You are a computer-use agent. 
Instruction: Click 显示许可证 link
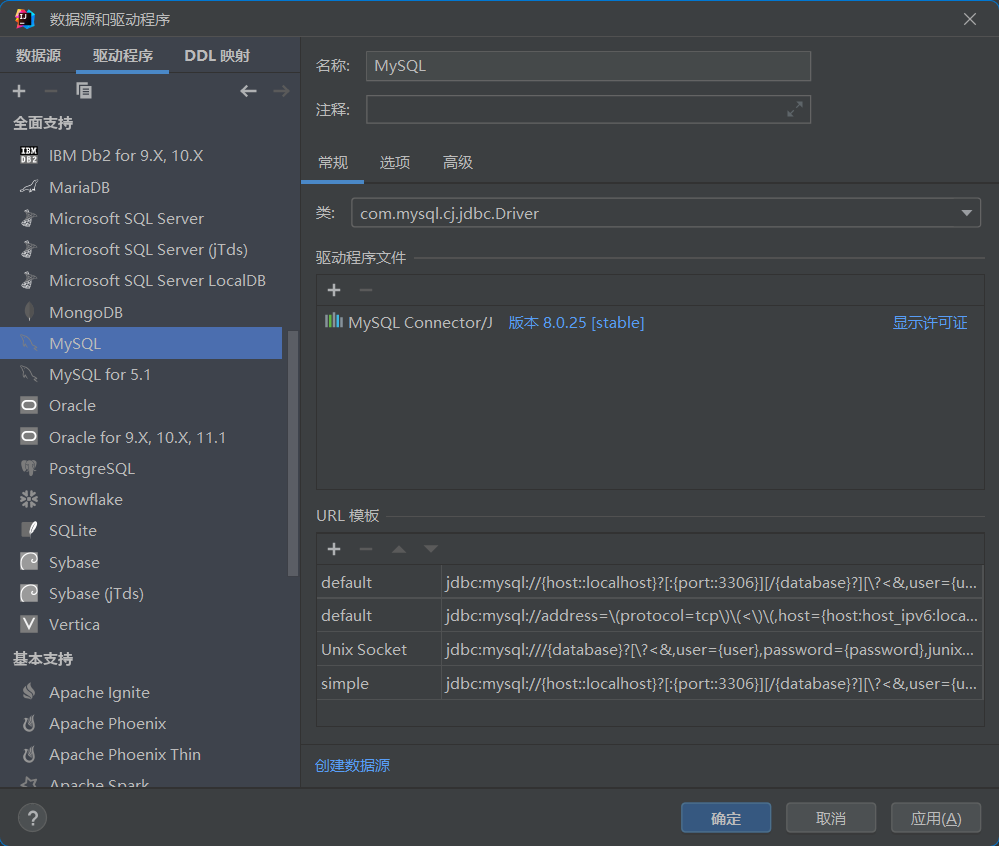pos(930,323)
